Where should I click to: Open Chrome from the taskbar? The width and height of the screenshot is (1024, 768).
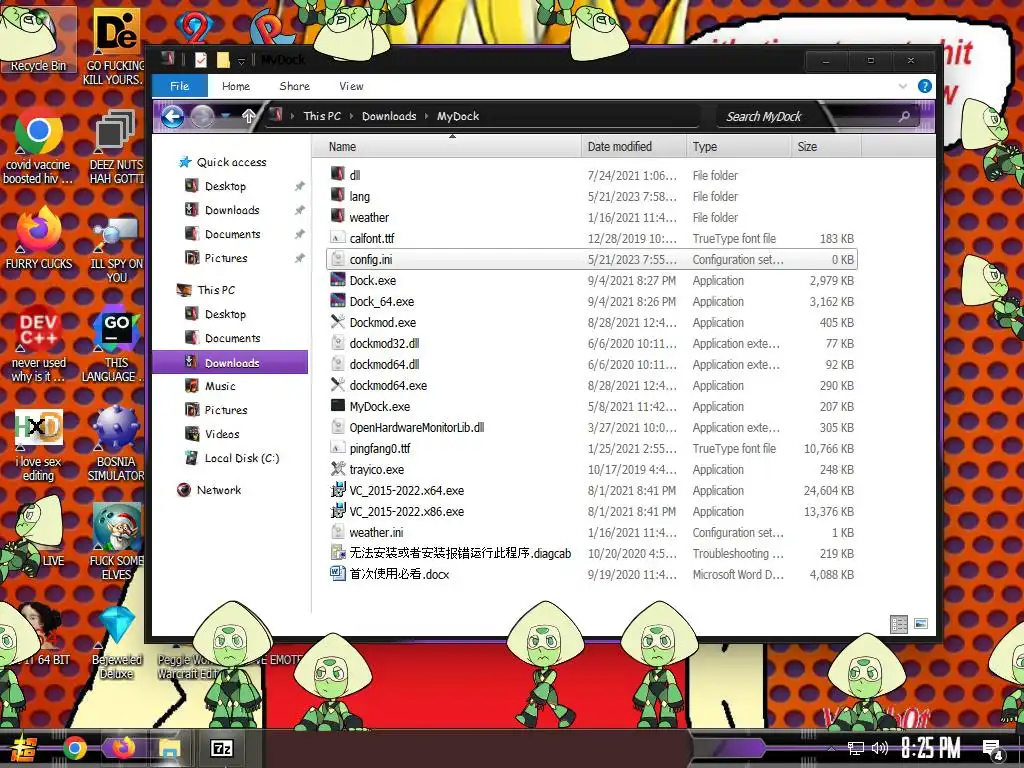point(74,748)
